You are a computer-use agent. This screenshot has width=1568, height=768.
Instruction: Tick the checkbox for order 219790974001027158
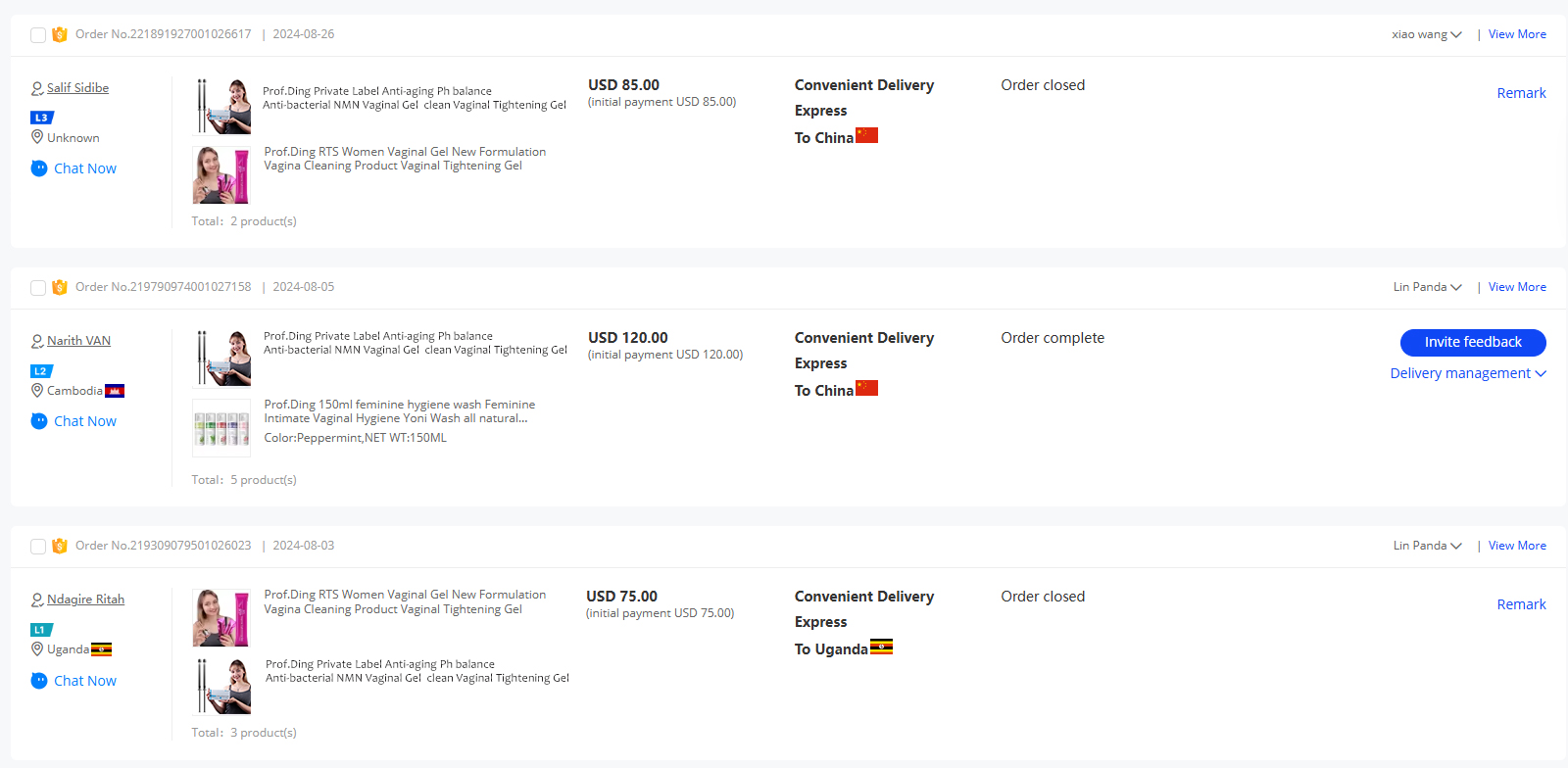pyautogui.click(x=38, y=288)
